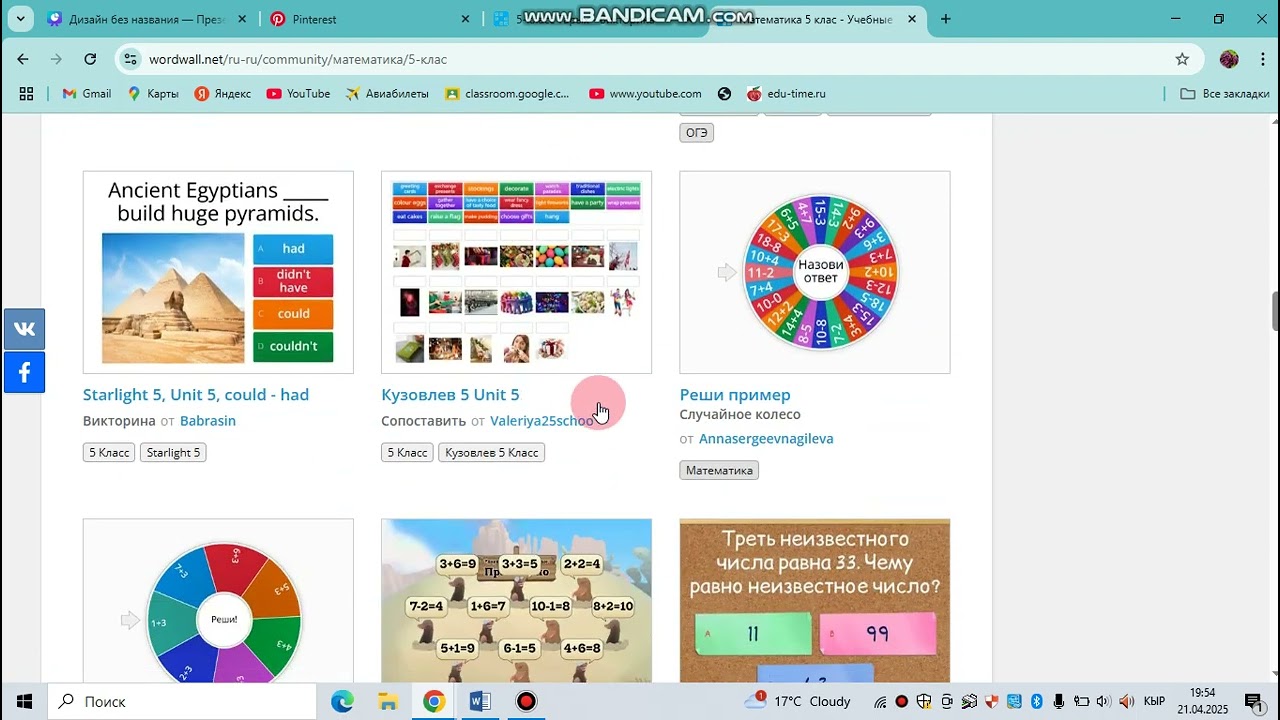Switch to the Дизайн без названия tab

pos(148,19)
